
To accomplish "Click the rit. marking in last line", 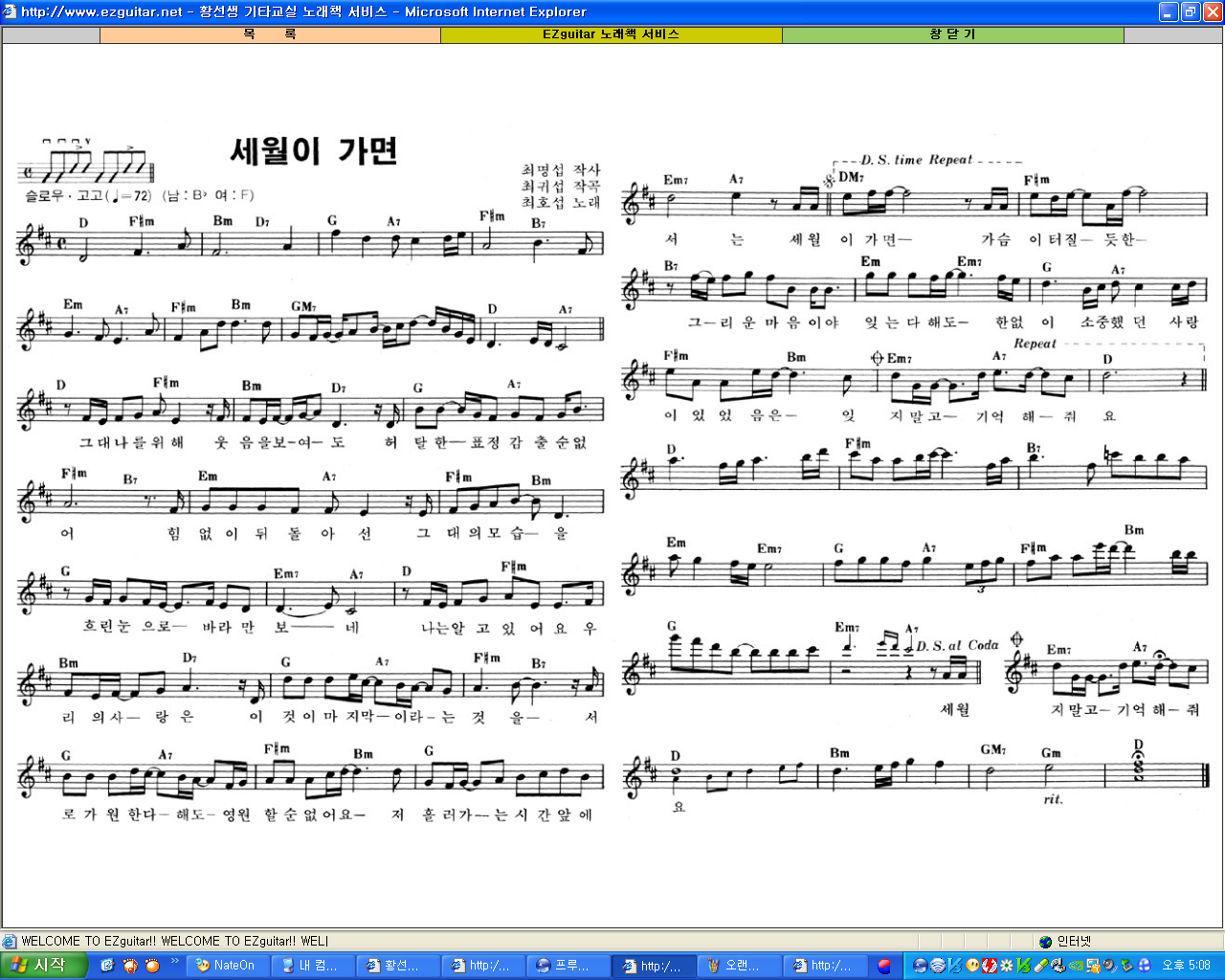I will (1053, 799).
